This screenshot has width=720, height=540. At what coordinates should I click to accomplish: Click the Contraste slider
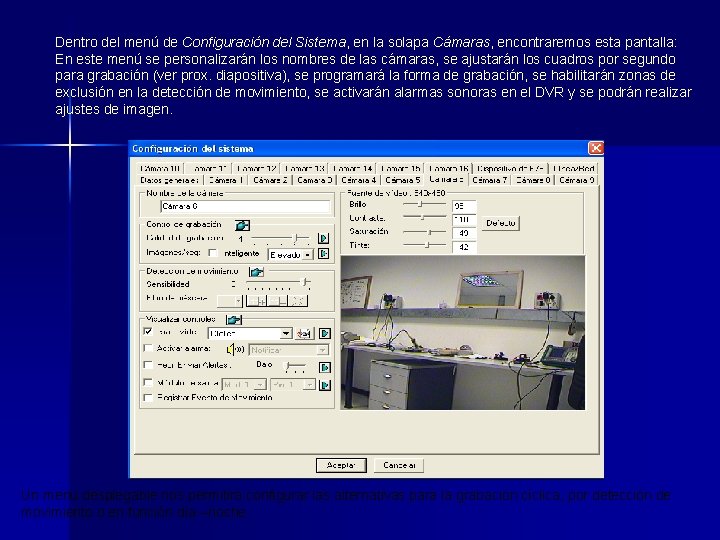coord(424,217)
